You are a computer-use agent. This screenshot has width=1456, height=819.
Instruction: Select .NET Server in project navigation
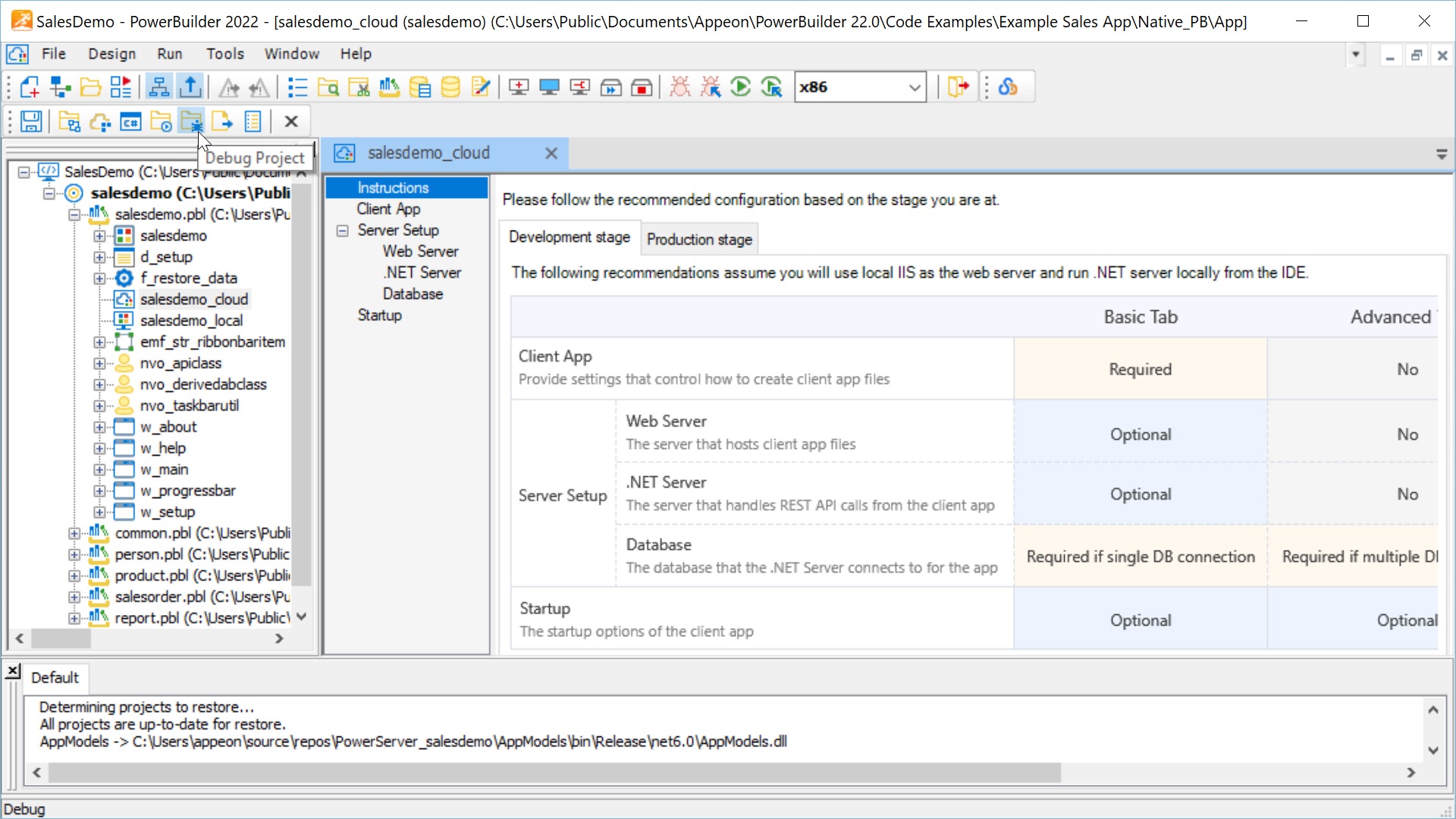click(422, 273)
